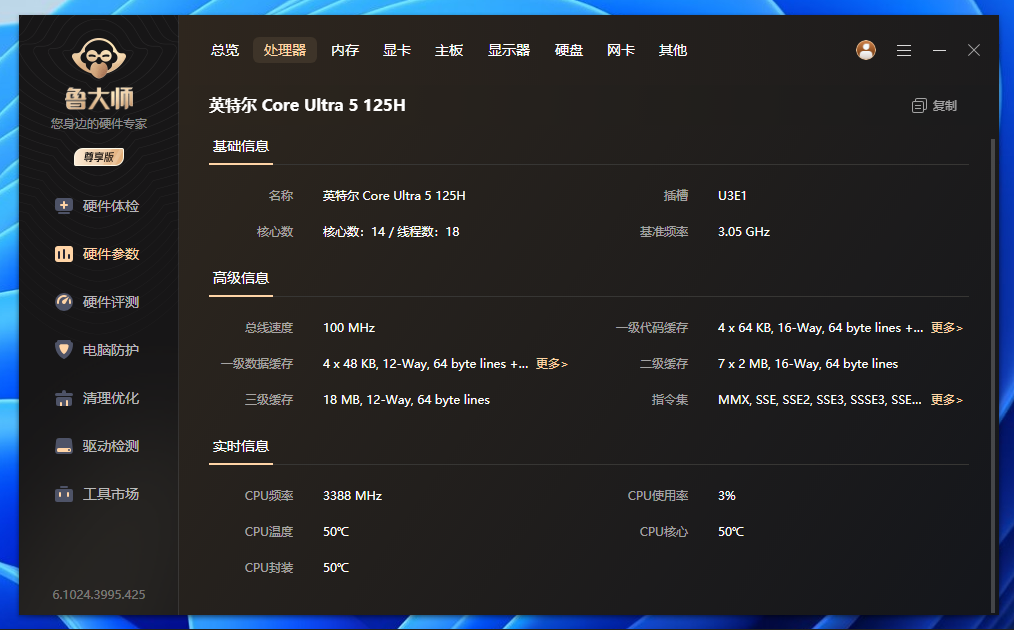1014x630 pixels.
Task: Close the 鲁大师 window
Action: [974, 50]
